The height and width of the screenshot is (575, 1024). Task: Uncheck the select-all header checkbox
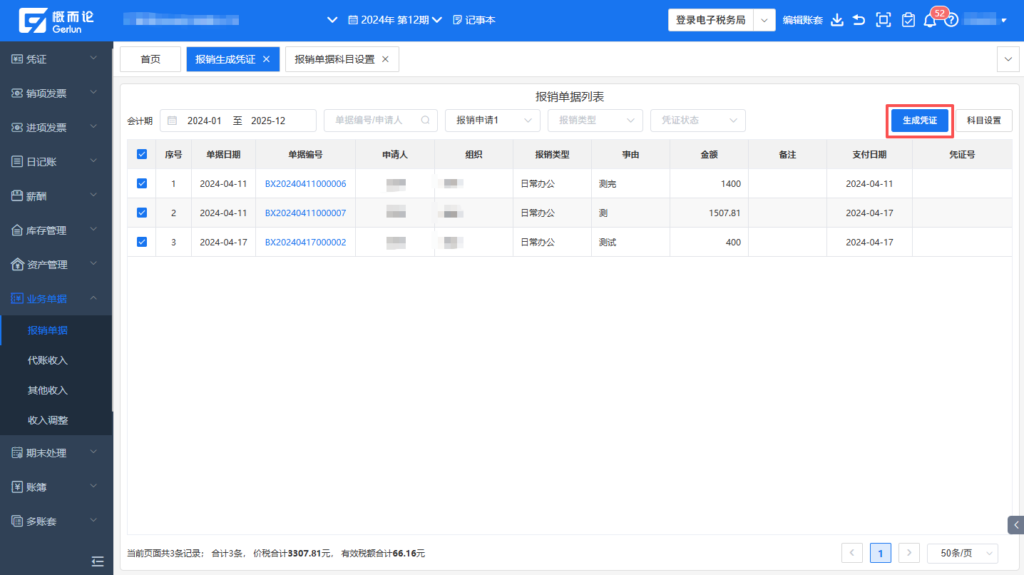point(141,155)
